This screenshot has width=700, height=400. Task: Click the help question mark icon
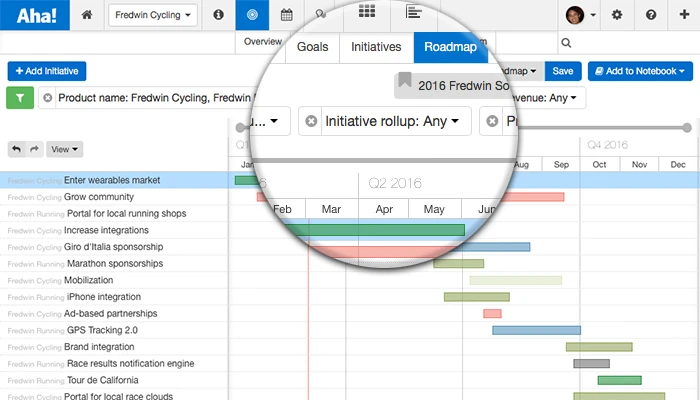(x=651, y=15)
